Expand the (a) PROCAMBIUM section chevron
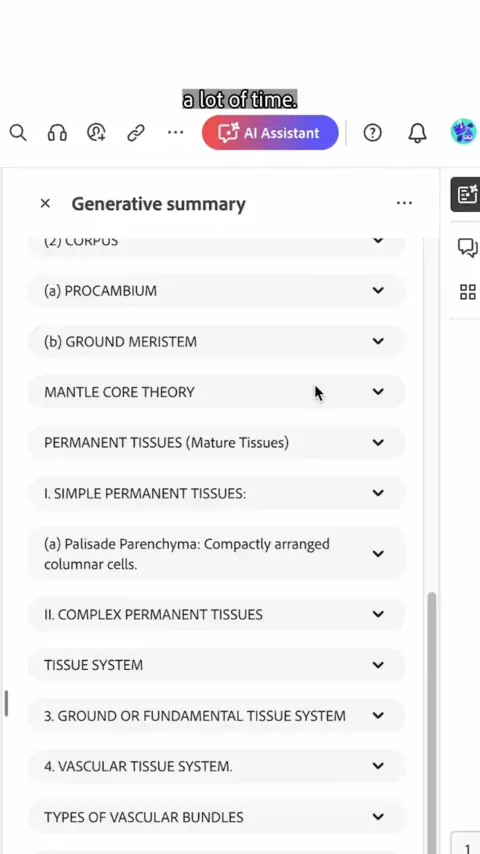Screen dimensions: 480x854 [x=378, y=290]
